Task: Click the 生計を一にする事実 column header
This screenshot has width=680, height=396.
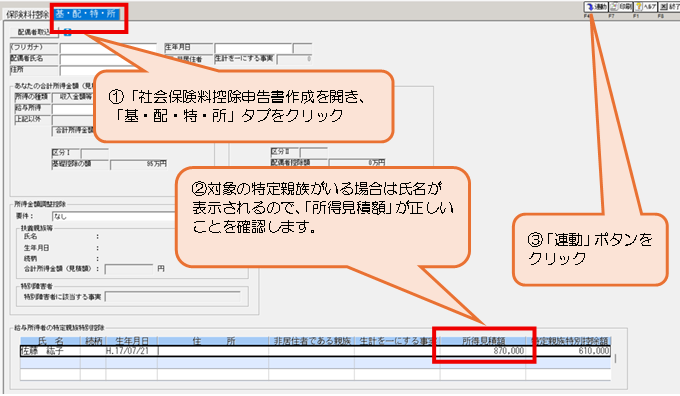Action: pos(397,341)
